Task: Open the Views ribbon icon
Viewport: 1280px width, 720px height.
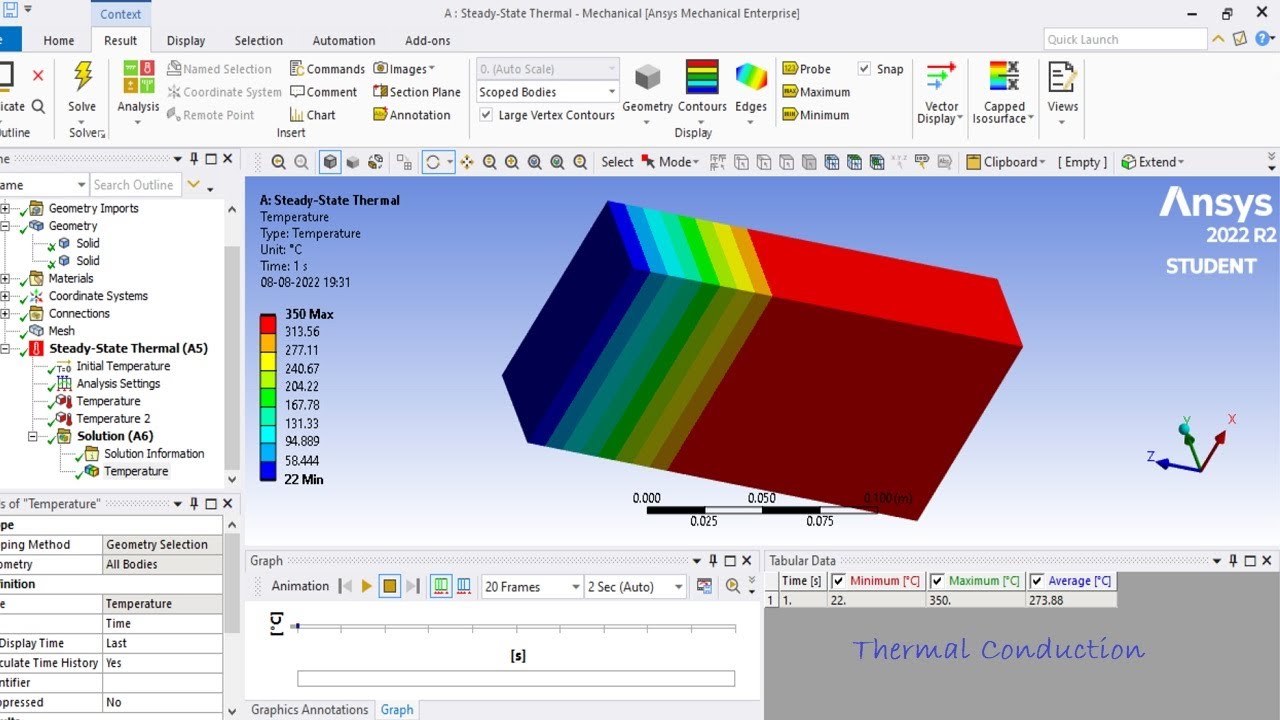Action: point(1062,77)
